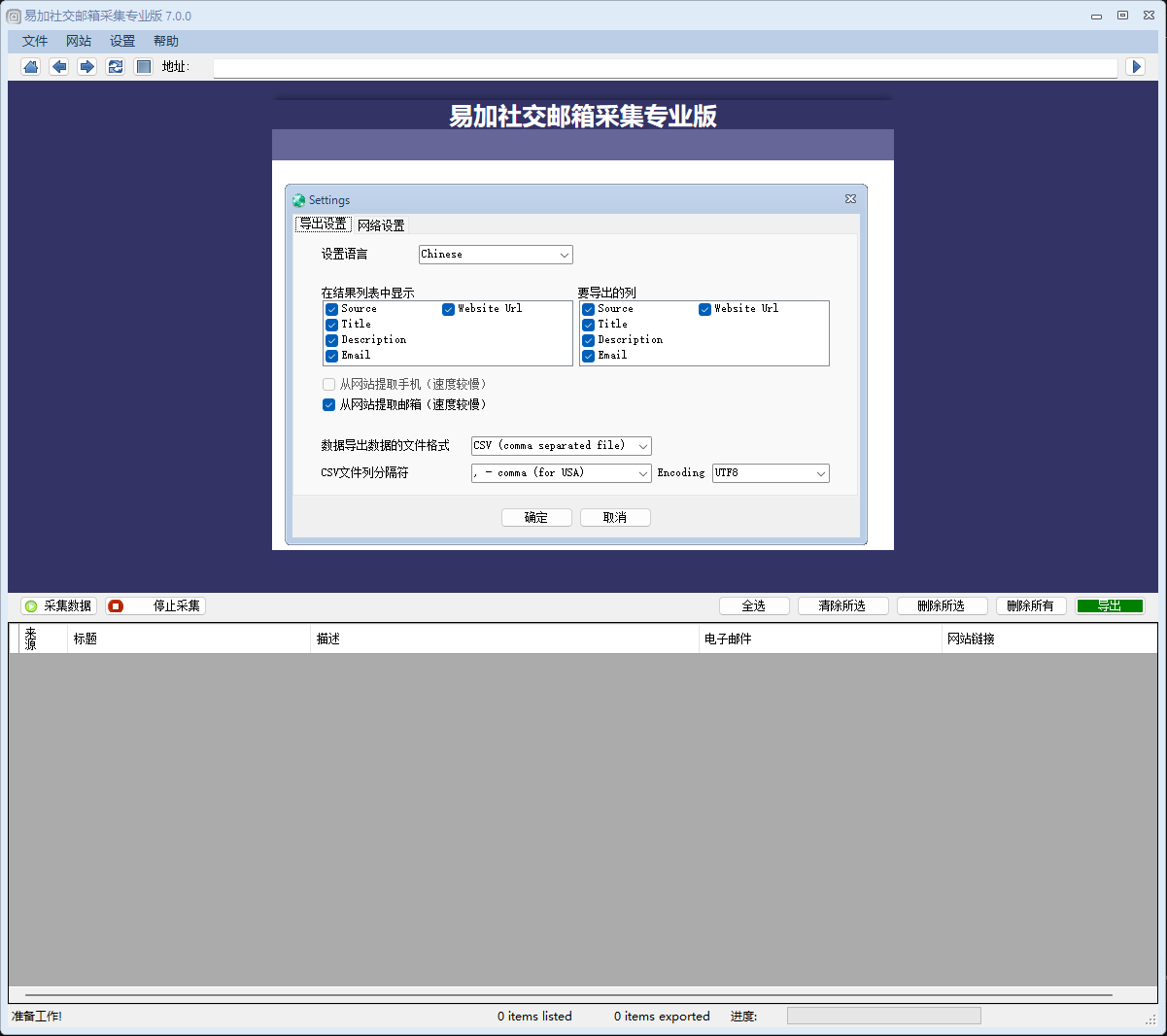The height and width of the screenshot is (1036, 1167).
Task: Click the 确定 button
Action: point(536,517)
